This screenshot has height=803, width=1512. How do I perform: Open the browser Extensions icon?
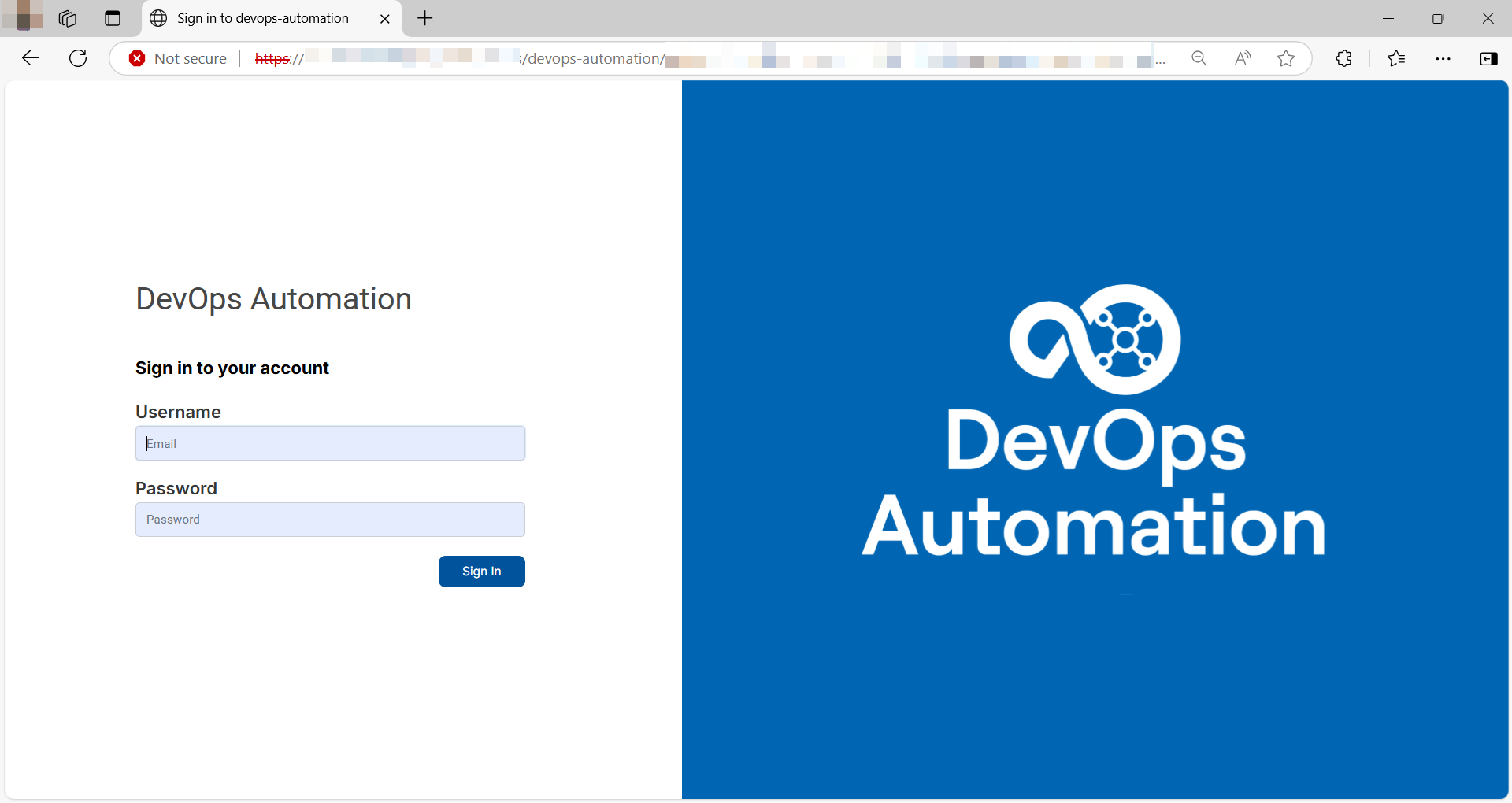pos(1343,58)
